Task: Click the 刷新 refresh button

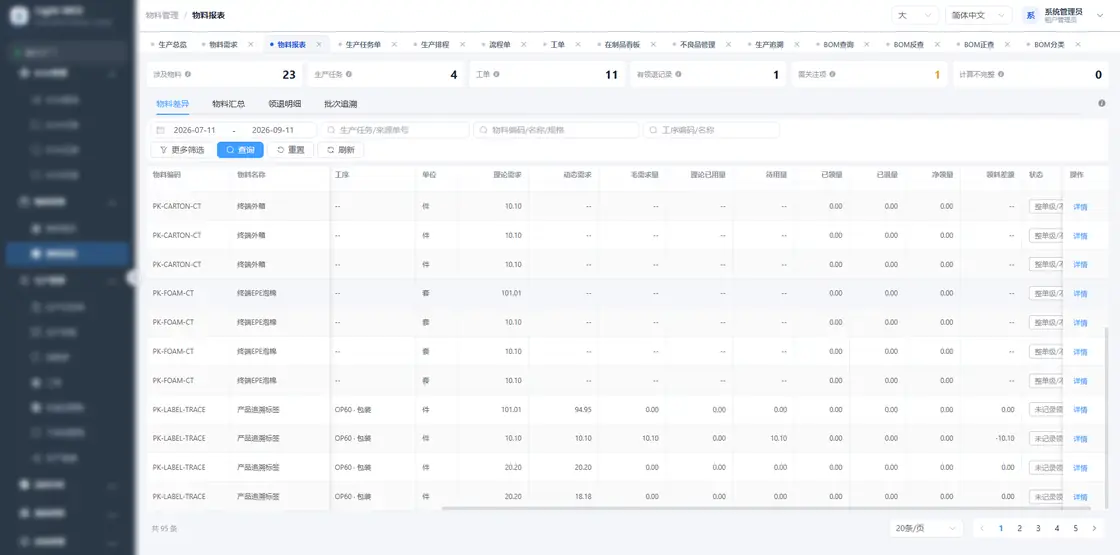Action: (341, 150)
